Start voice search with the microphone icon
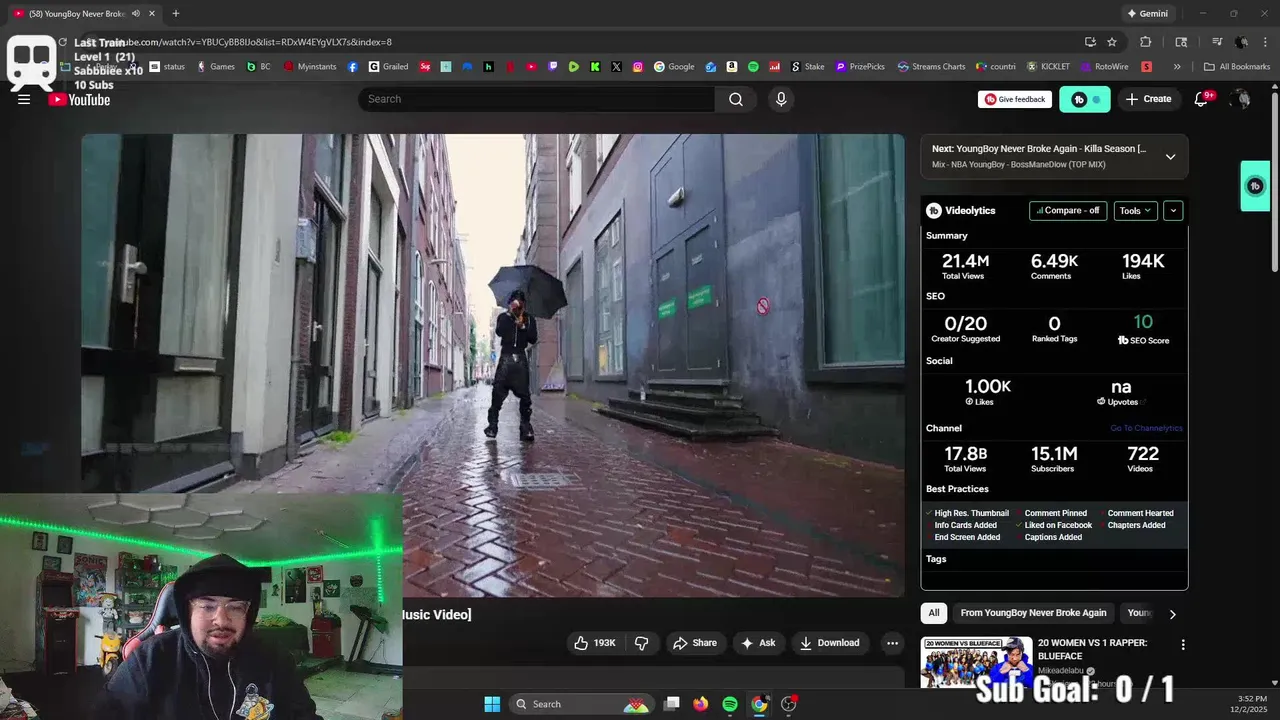1280x720 pixels. tap(781, 99)
